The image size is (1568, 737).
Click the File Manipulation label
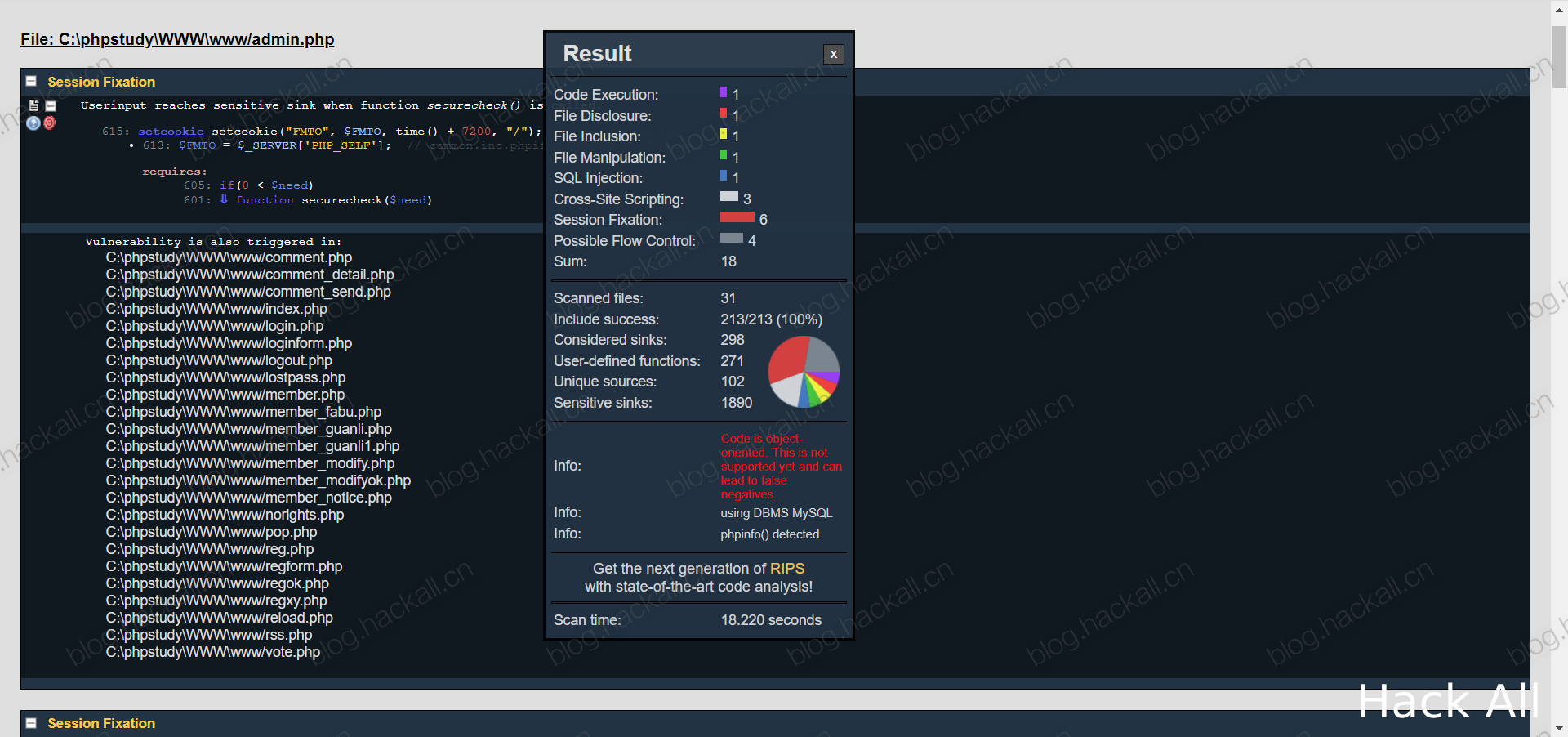point(609,158)
